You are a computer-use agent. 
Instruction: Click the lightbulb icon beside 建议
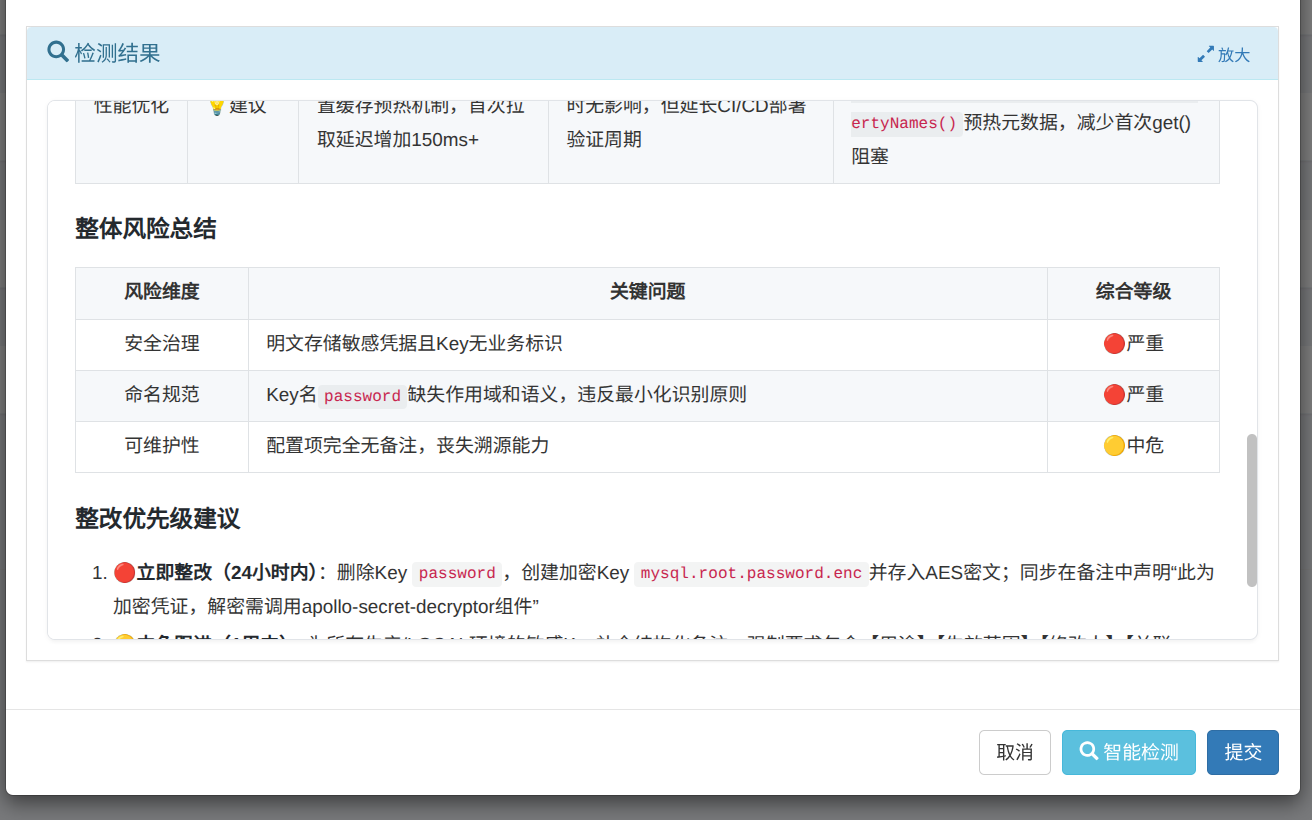pos(216,107)
